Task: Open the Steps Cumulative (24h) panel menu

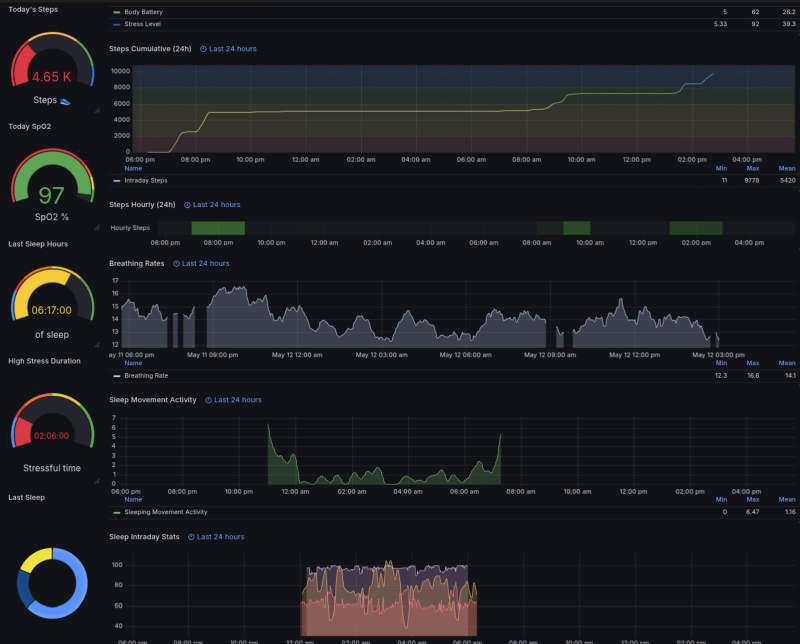Action: (151, 48)
